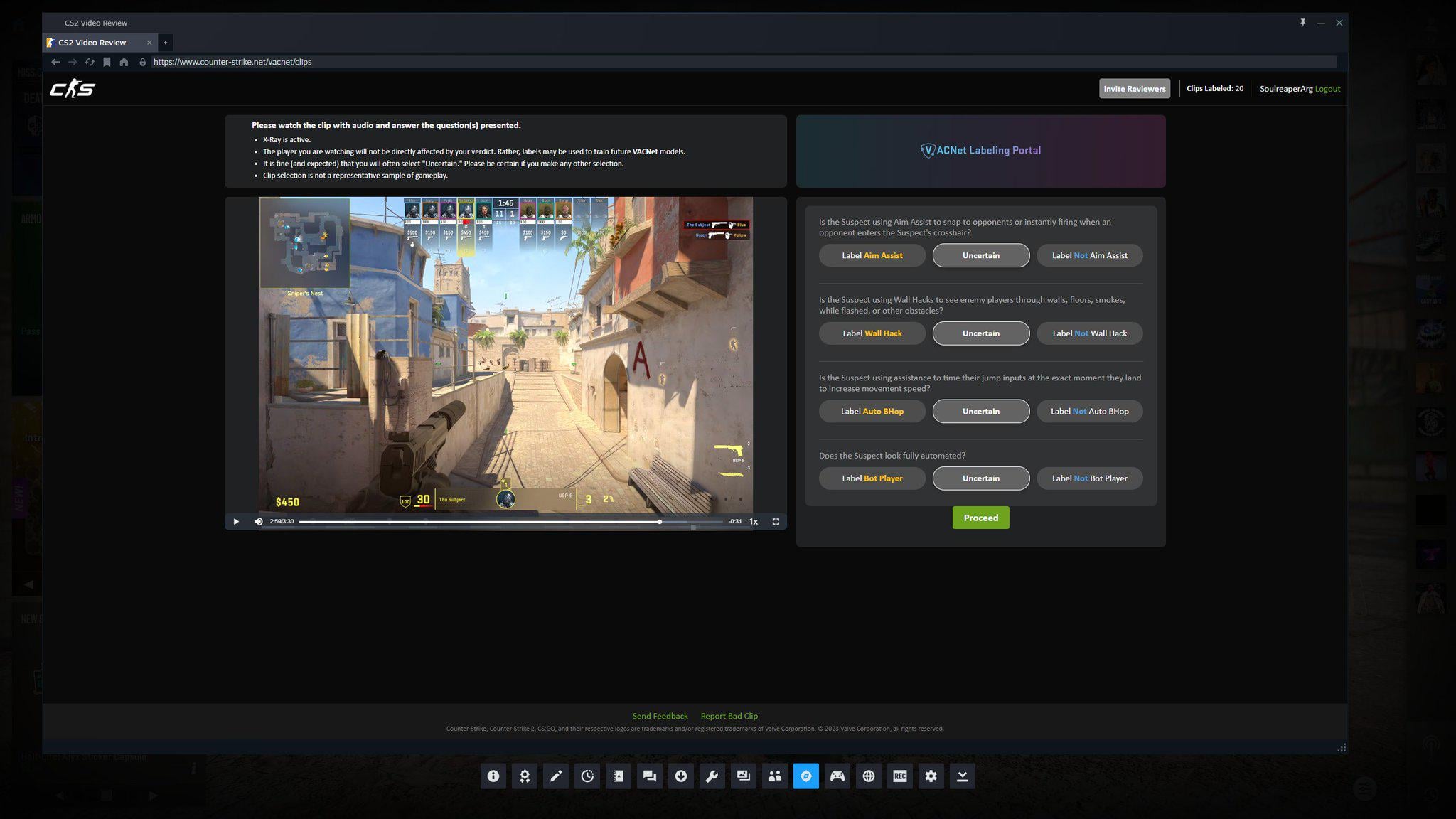The width and height of the screenshot is (1456, 819).
Task: Open the wrench tools overlay panel
Action: pyautogui.click(x=712, y=776)
